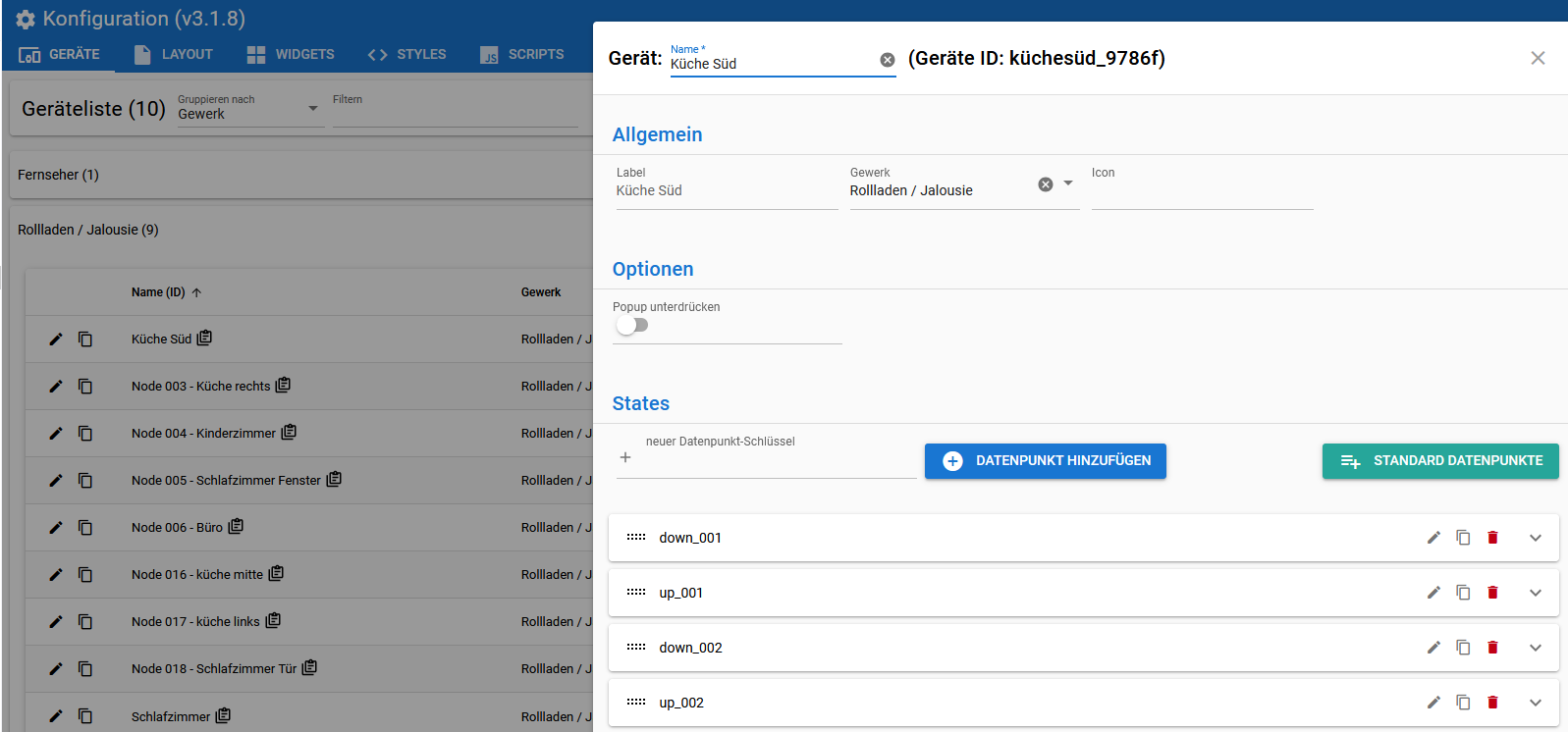Viewport: 1568px width, 732px height.
Task: Edit Node 004 - Kinderzimmer device
Action: (56, 434)
